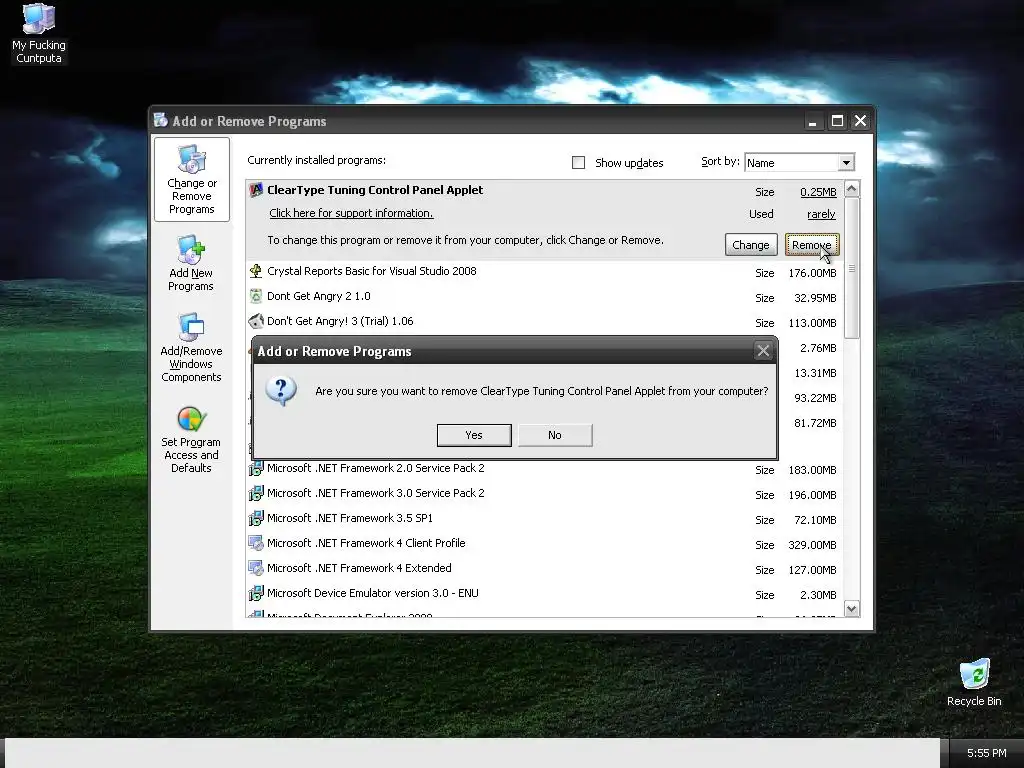Click the 176.00MB size value
Viewport: 1024px width, 768px height.
click(x=812, y=273)
